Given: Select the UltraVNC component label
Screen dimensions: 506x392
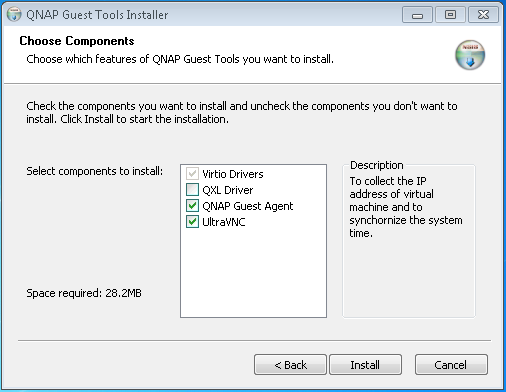Looking at the screenshot, I should tap(224, 222).
